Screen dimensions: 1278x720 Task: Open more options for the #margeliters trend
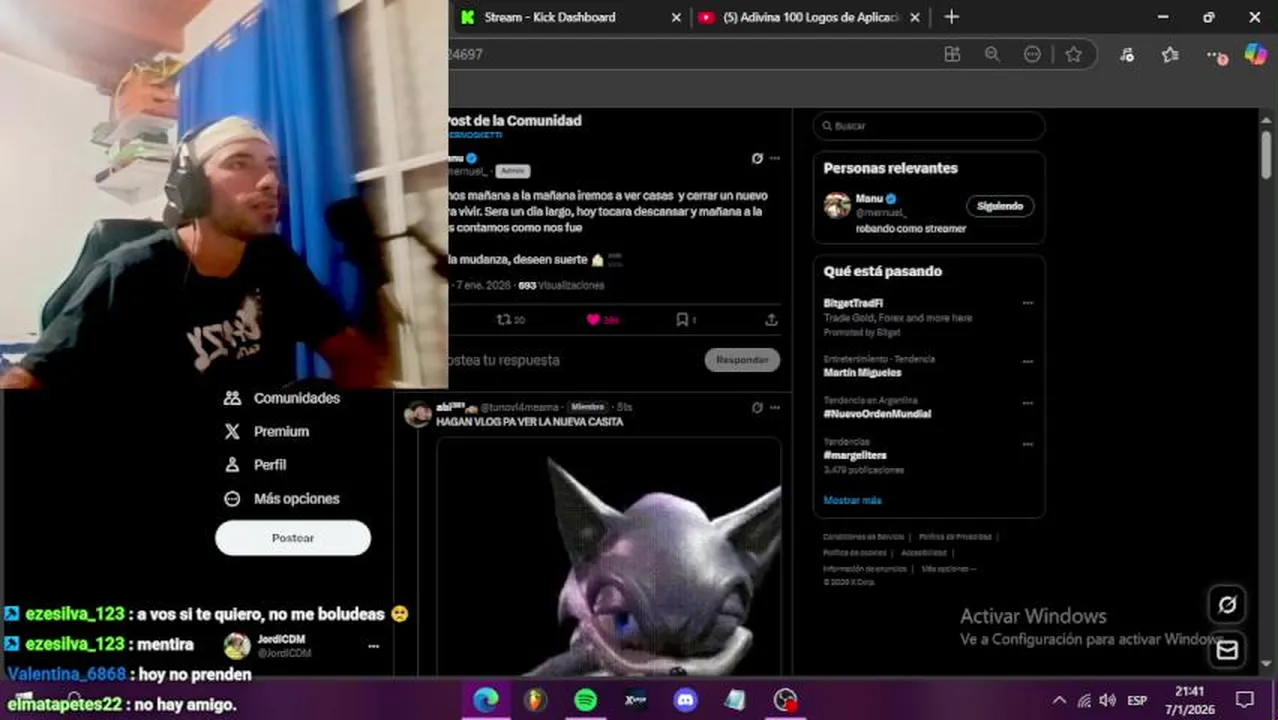[1027, 444]
